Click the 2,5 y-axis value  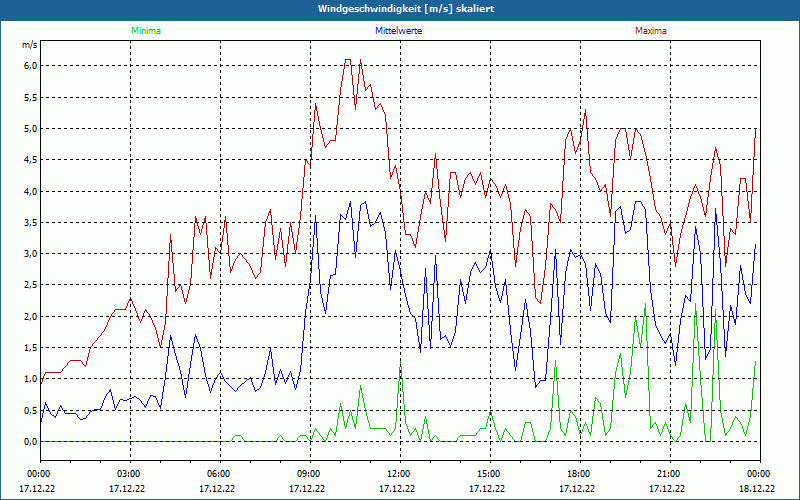pyautogui.click(x=30, y=285)
